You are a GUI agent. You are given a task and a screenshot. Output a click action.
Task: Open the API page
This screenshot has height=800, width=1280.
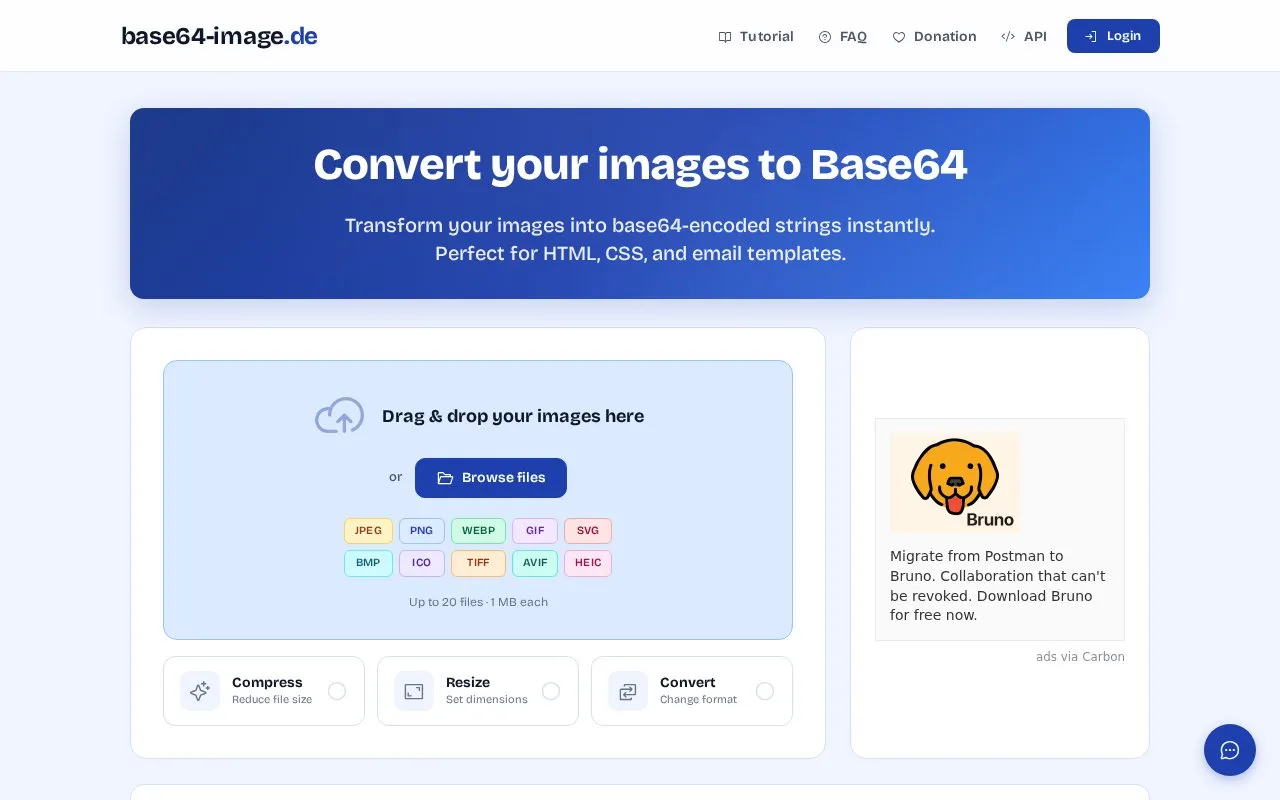click(x=1024, y=37)
